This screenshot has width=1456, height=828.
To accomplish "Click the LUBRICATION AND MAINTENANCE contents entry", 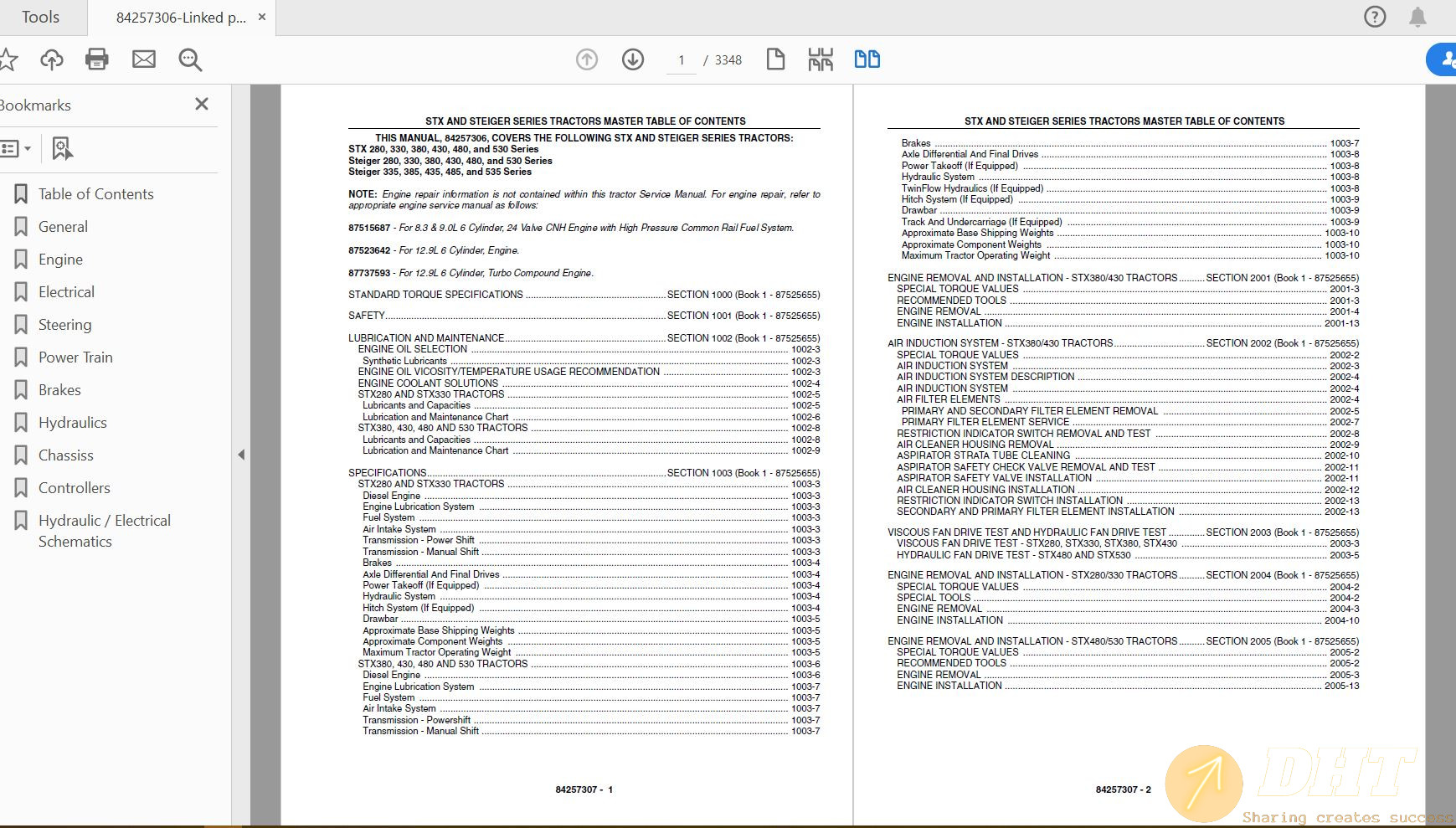I will pos(584,338).
